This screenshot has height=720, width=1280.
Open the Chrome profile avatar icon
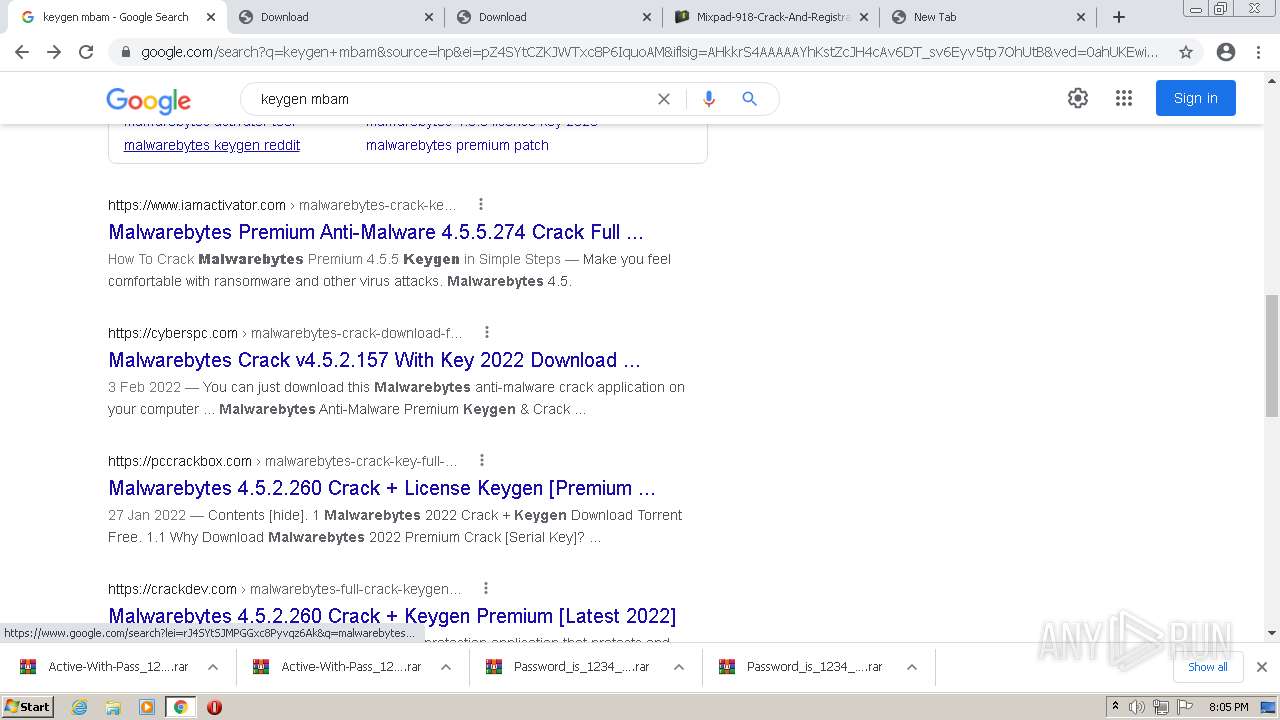(x=1226, y=52)
